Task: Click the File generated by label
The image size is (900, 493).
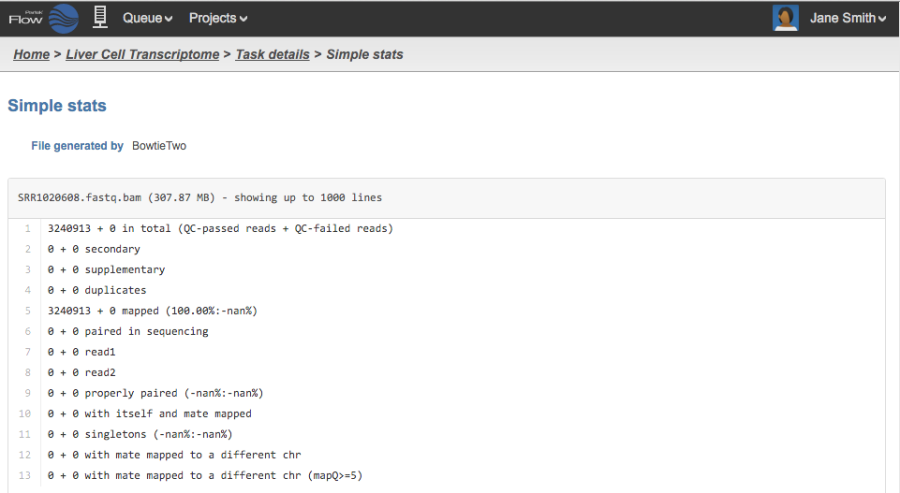Action: click(77, 146)
